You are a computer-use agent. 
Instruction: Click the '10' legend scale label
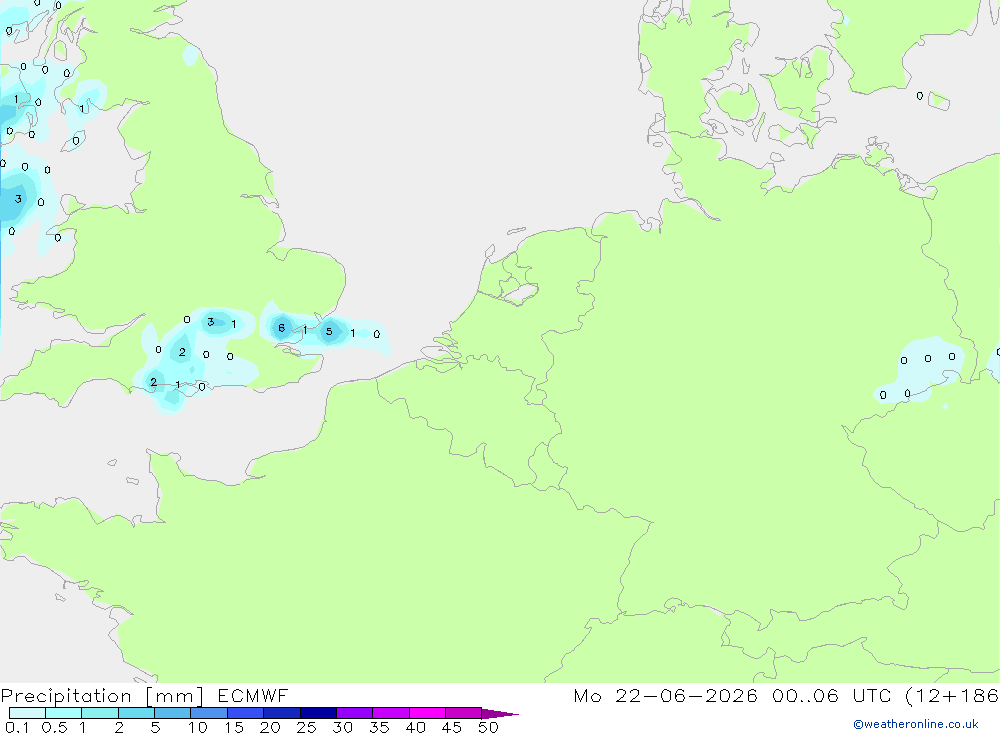click(x=198, y=727)
